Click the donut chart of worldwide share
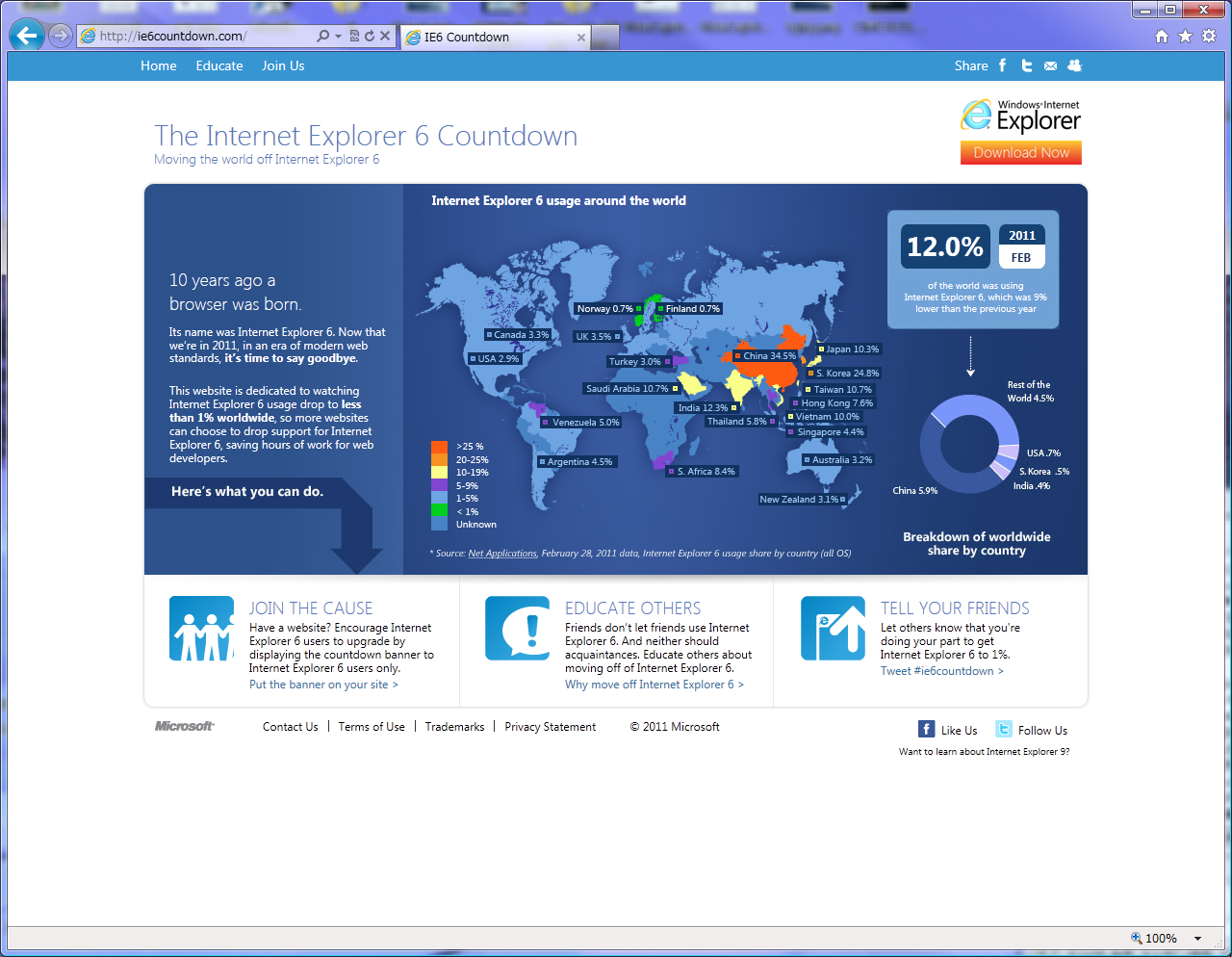Screen dimensions: 1232x957 pyautogui.click(x=969, y=445)
